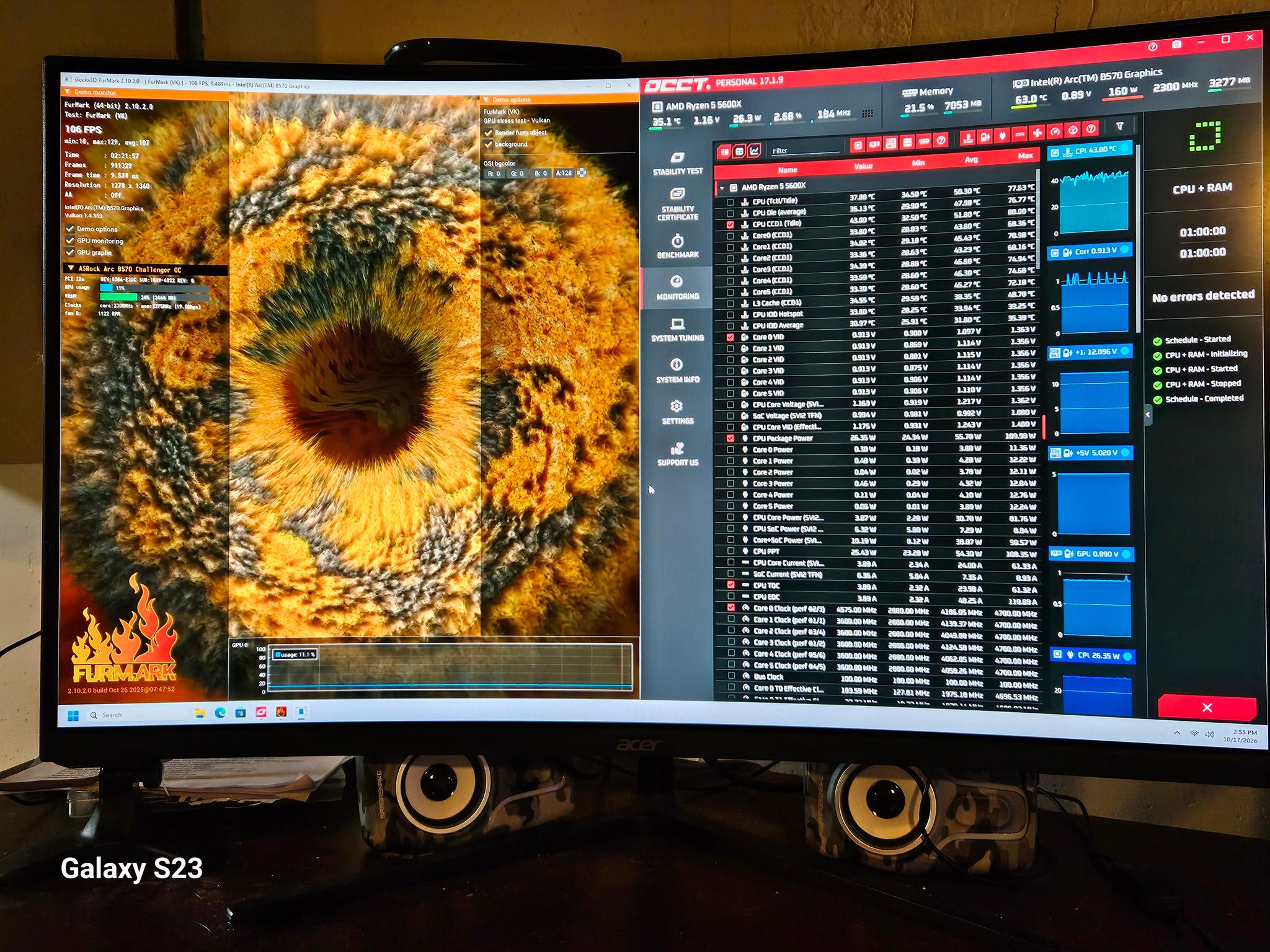The width and height of the screenshot is (1270, 952).
Task: Select OCCT Monitoring tab in sidebar
Action: tap(677, 288)
